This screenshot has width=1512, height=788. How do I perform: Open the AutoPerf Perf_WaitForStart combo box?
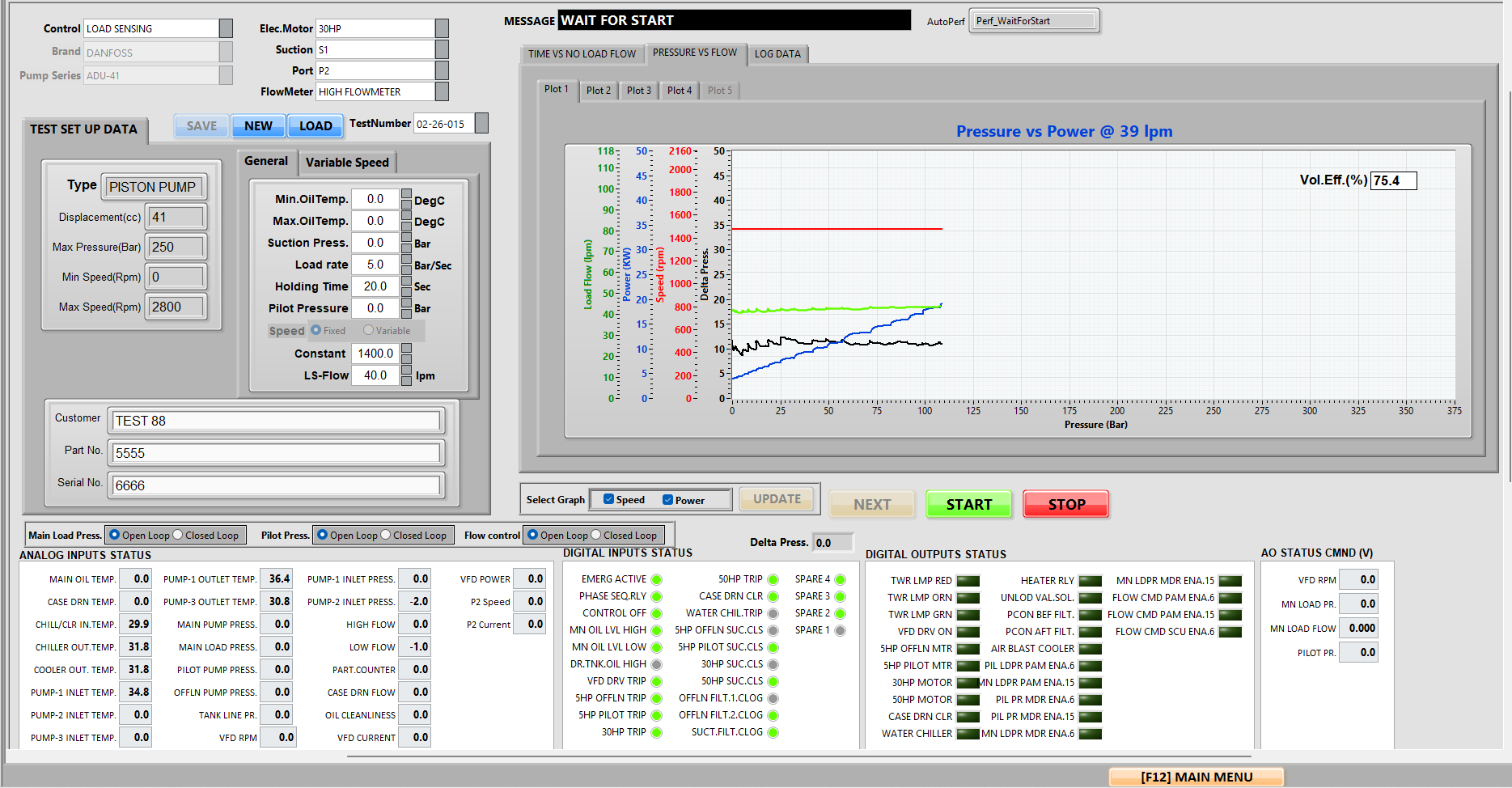pos(1033,21)
